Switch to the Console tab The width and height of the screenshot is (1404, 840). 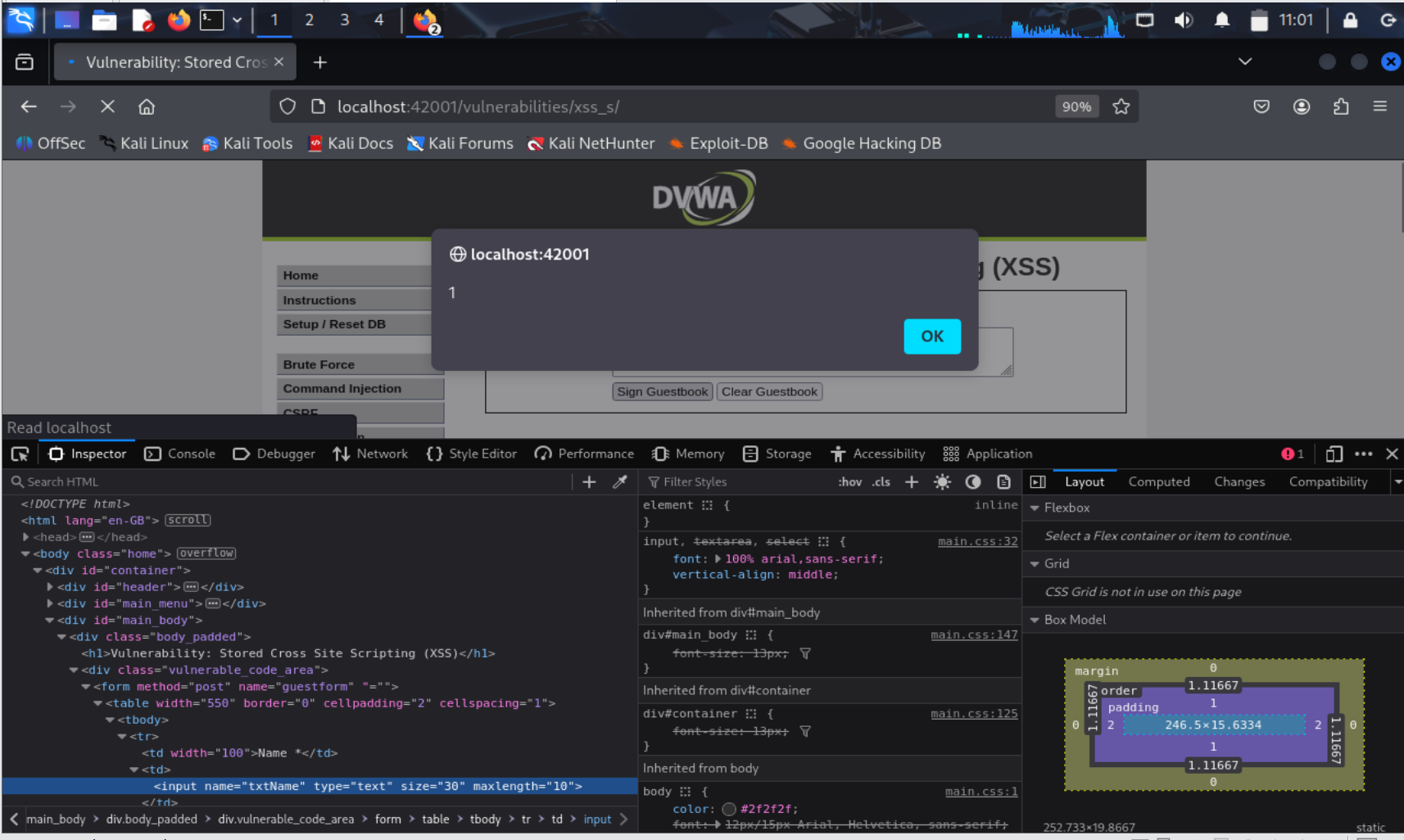tap(180, 454)
